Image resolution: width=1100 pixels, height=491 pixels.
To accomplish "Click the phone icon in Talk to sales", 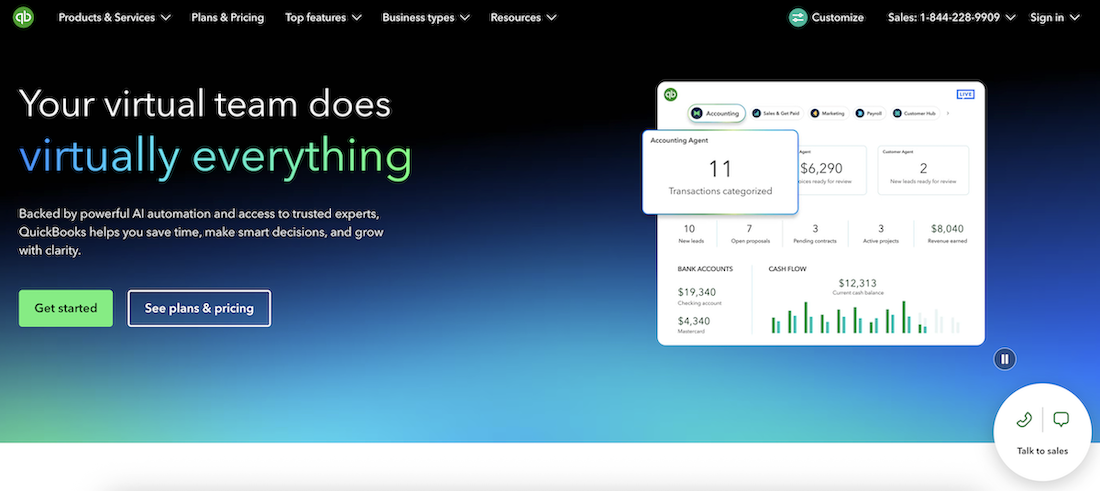I will [x=1024, y=419].
